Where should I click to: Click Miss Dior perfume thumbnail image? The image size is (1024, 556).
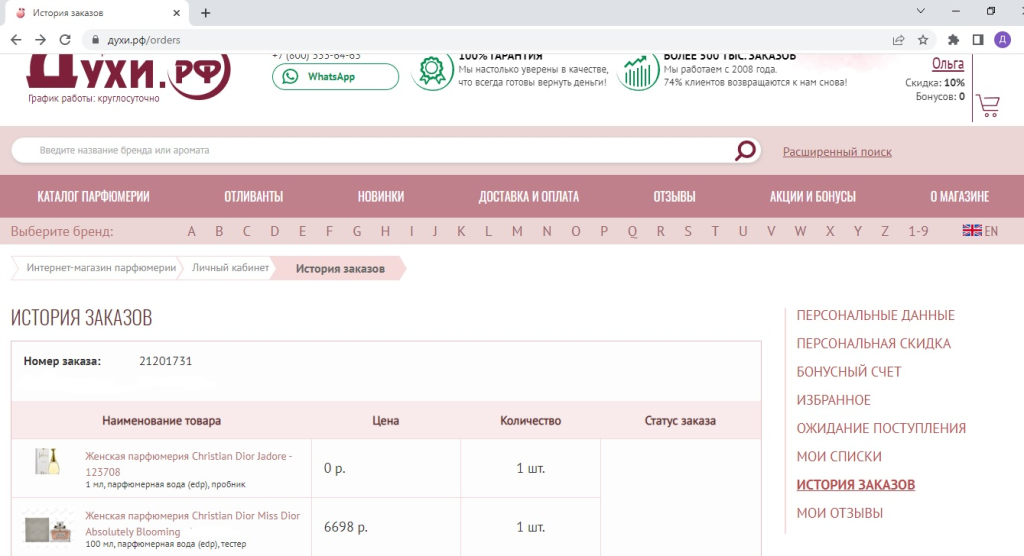point(47,528)
